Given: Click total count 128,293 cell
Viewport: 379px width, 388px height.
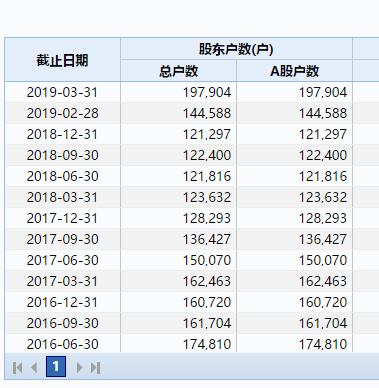Looking at the screenshot, I should 179,218.
